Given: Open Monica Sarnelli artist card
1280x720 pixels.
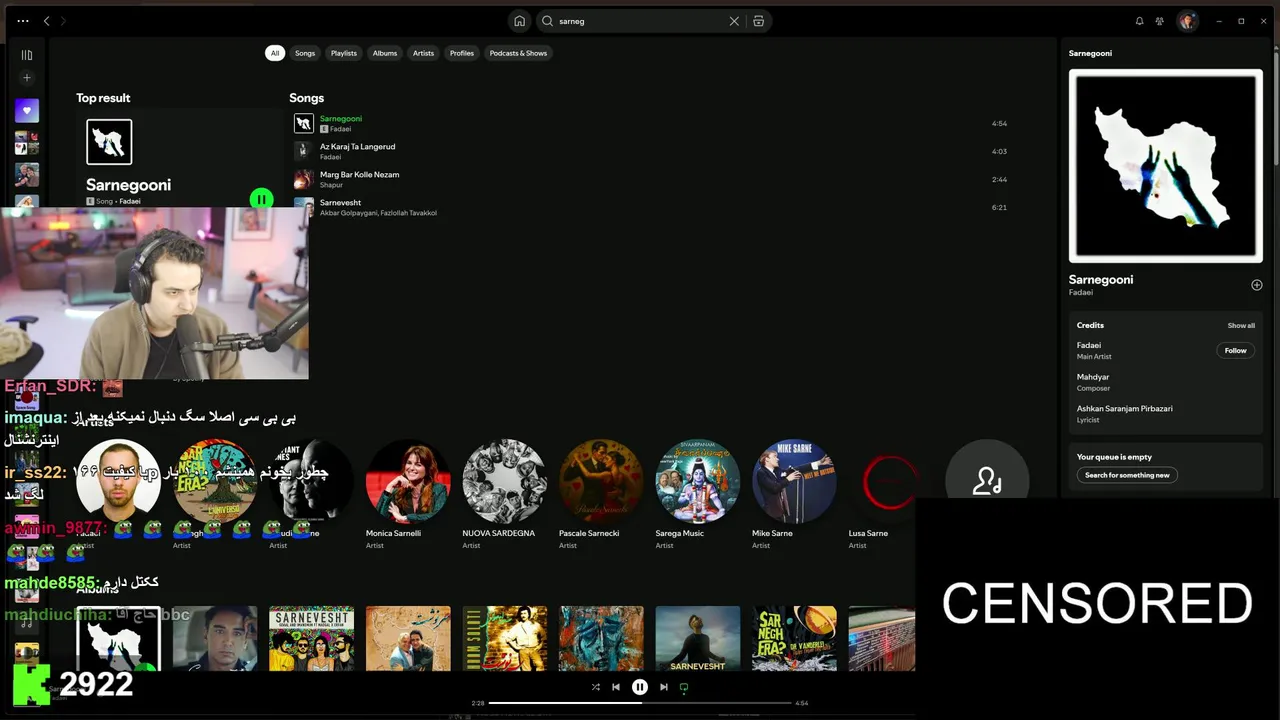Looking at the screenshot, I should [x=408, y=494].
